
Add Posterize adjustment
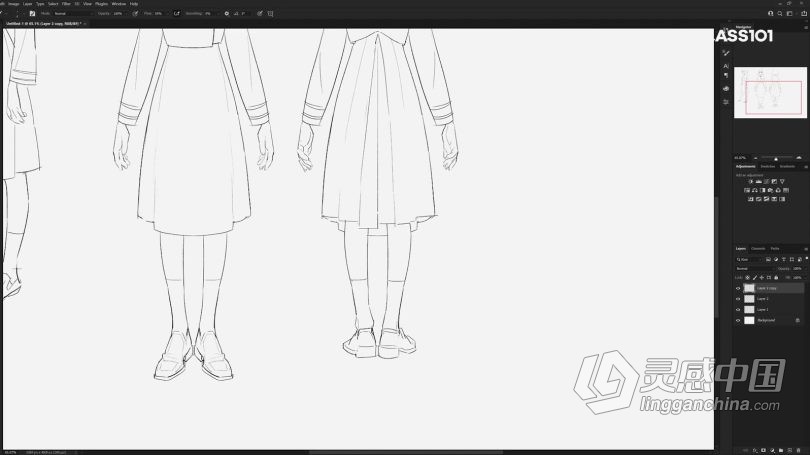(x=758, y=199)
